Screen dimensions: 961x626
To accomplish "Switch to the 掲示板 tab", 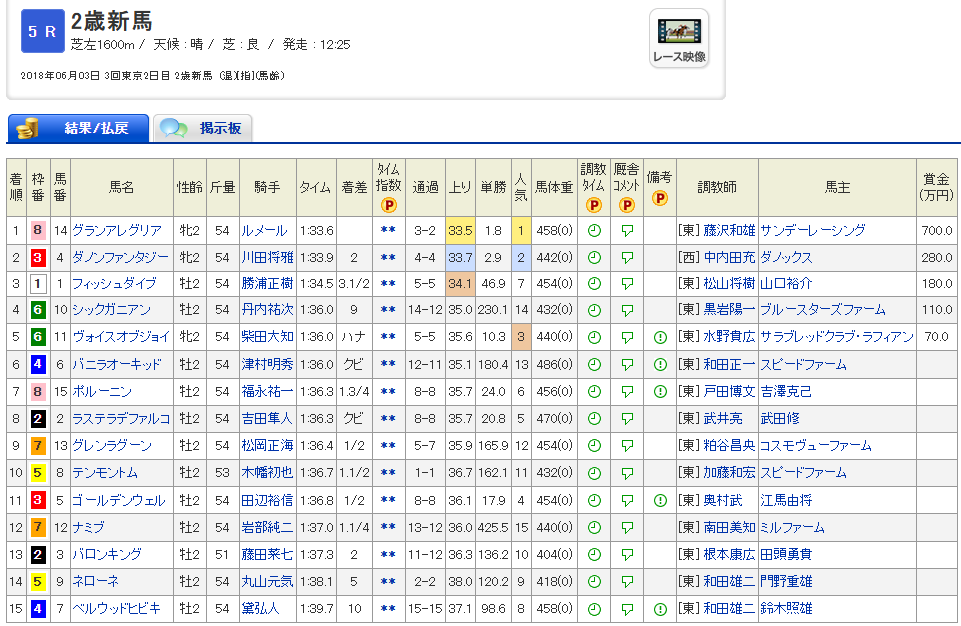I will pos(203,128).
